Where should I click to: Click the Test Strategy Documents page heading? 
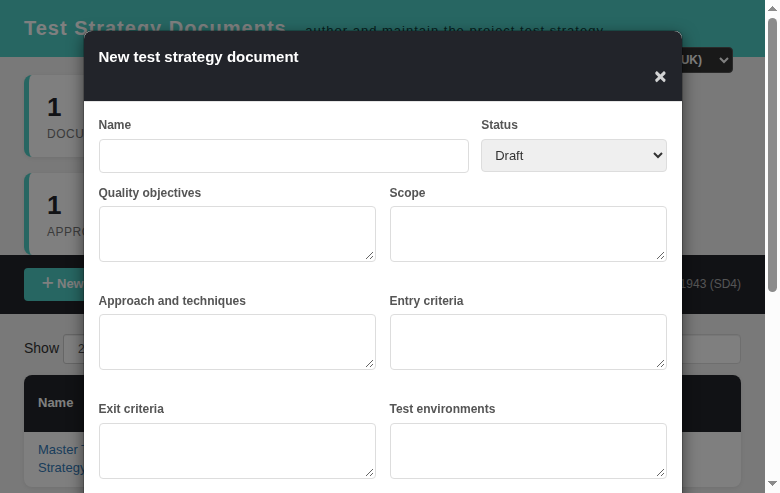pyautogui.click(x=155, y=28)
